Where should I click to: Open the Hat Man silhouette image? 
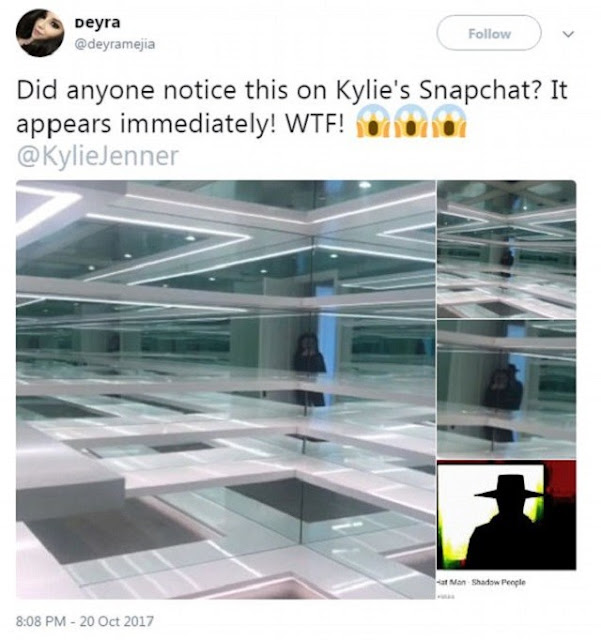(507, 515)
